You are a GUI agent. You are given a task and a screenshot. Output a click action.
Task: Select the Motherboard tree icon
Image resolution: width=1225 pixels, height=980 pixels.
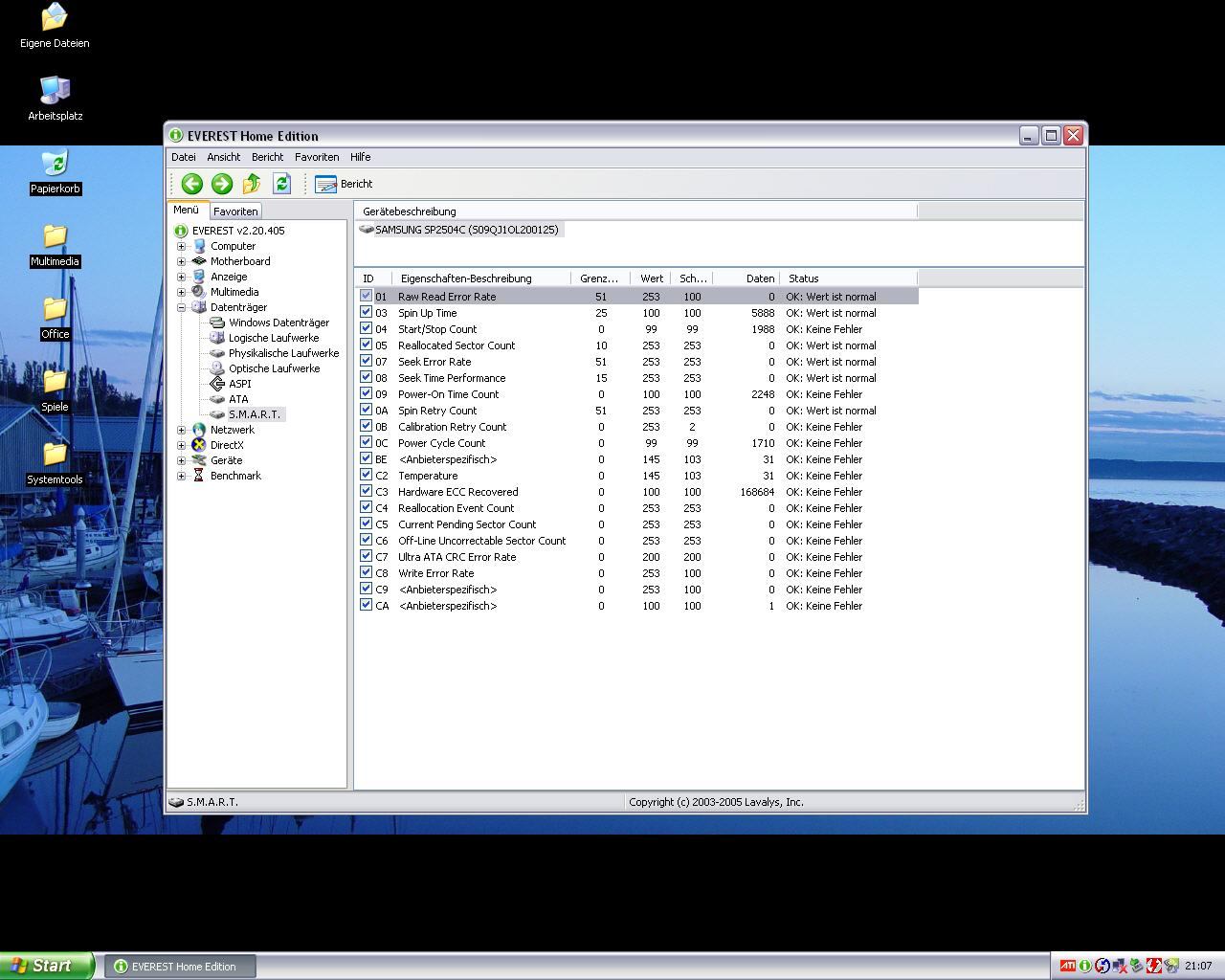(199, 261)
